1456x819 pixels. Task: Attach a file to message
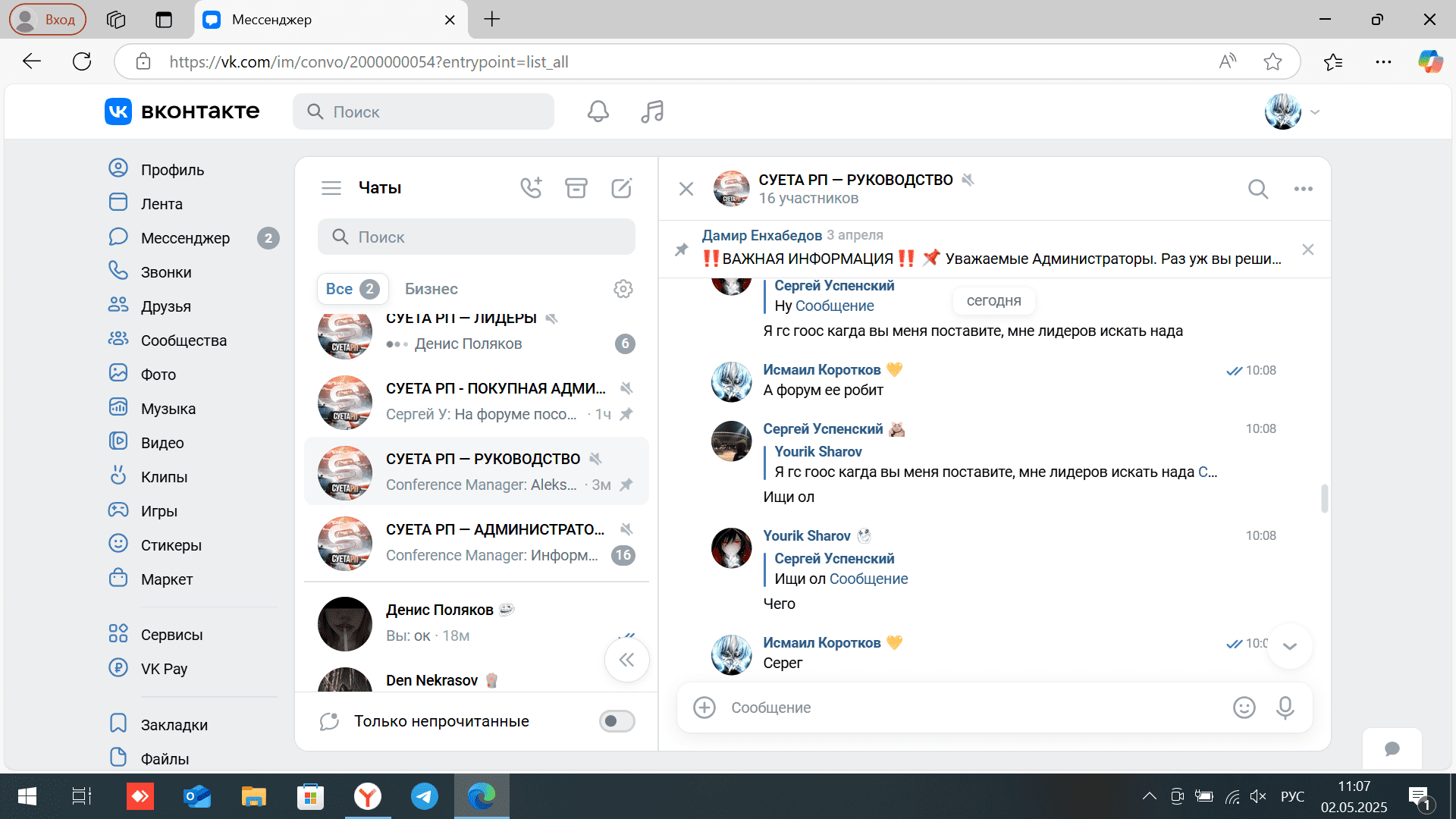(x=704, y=708)
